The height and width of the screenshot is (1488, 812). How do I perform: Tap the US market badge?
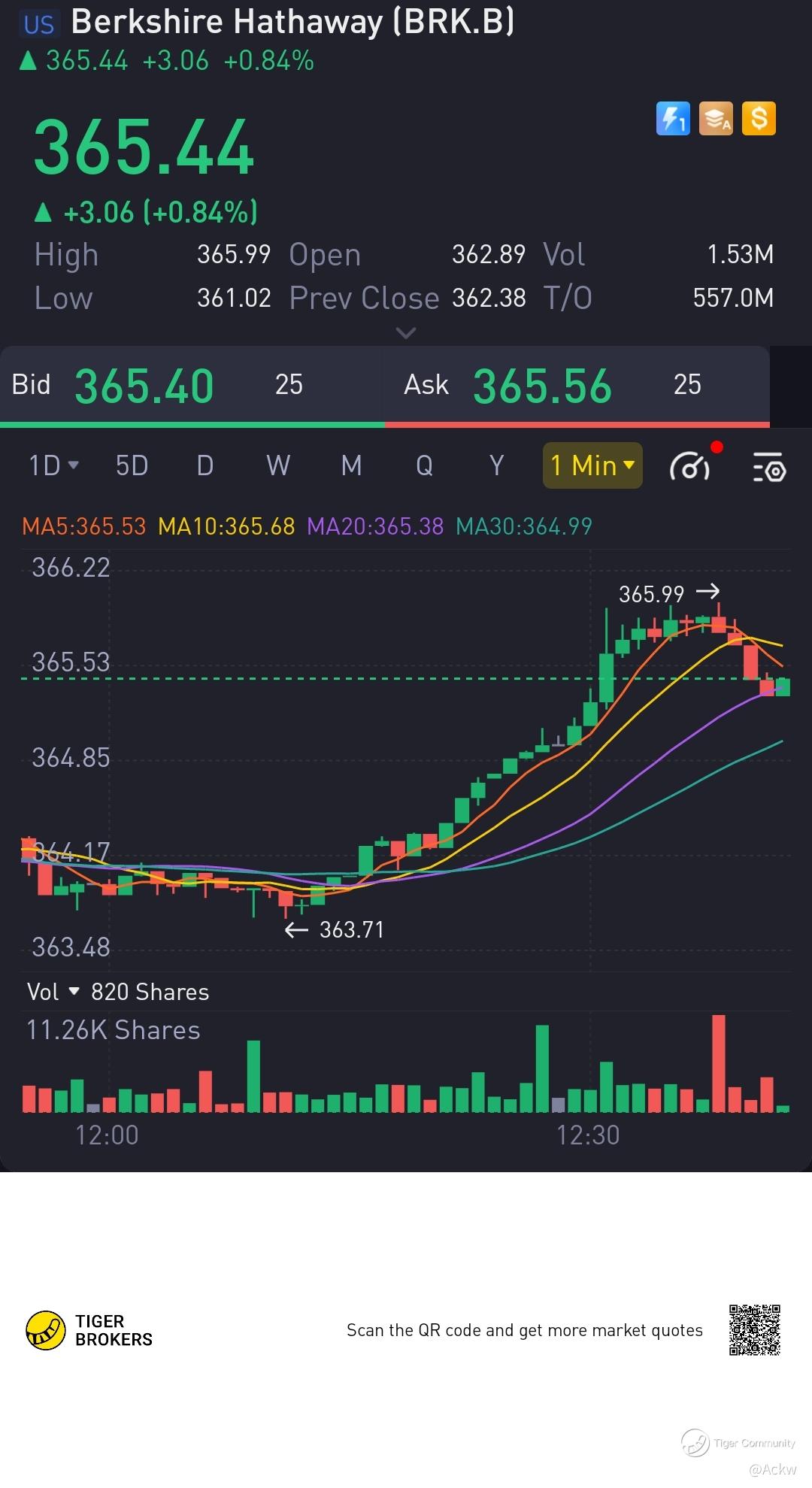[39, 24]
